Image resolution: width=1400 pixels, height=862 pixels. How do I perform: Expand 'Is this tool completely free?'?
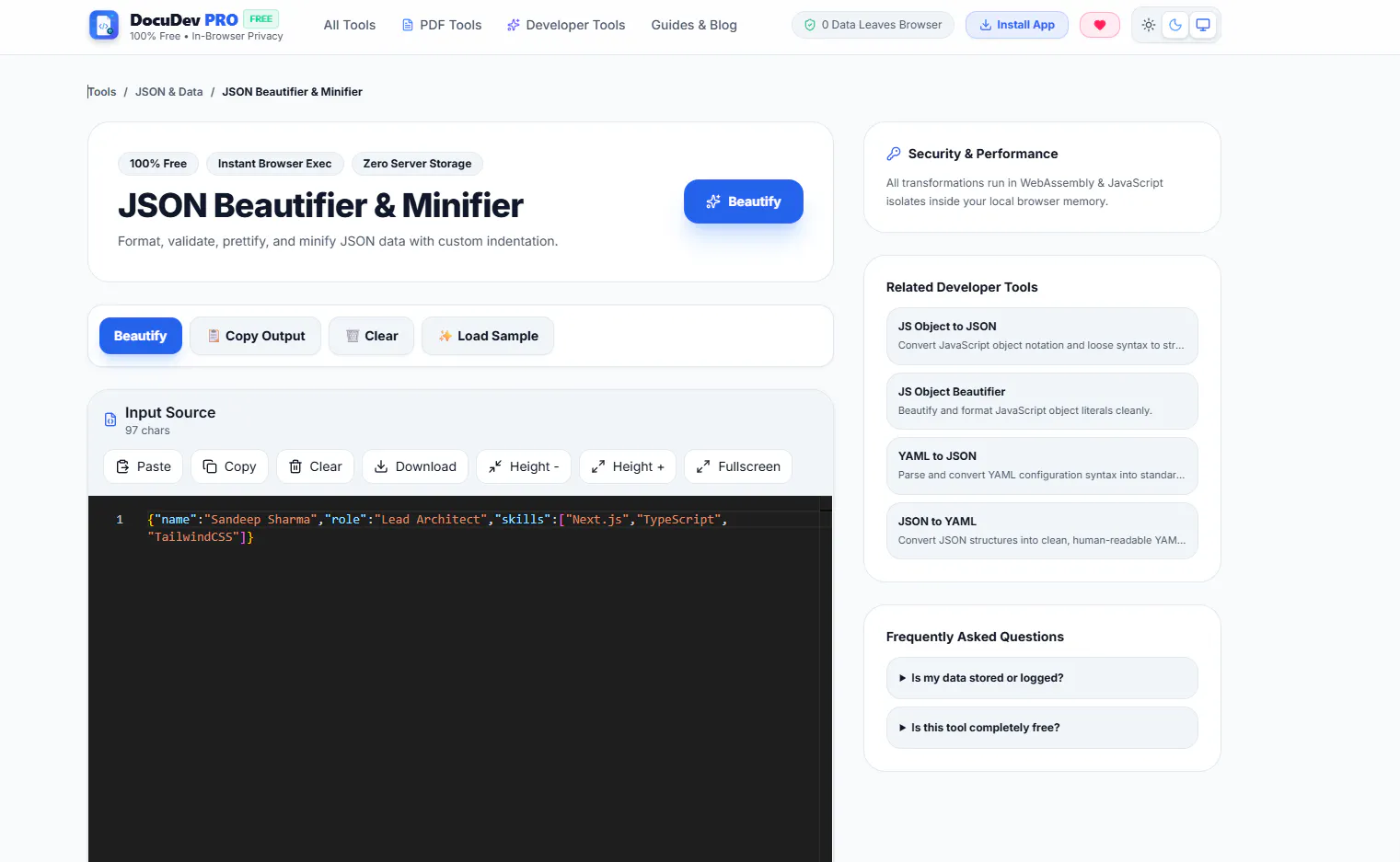(x=1042, y=728)
